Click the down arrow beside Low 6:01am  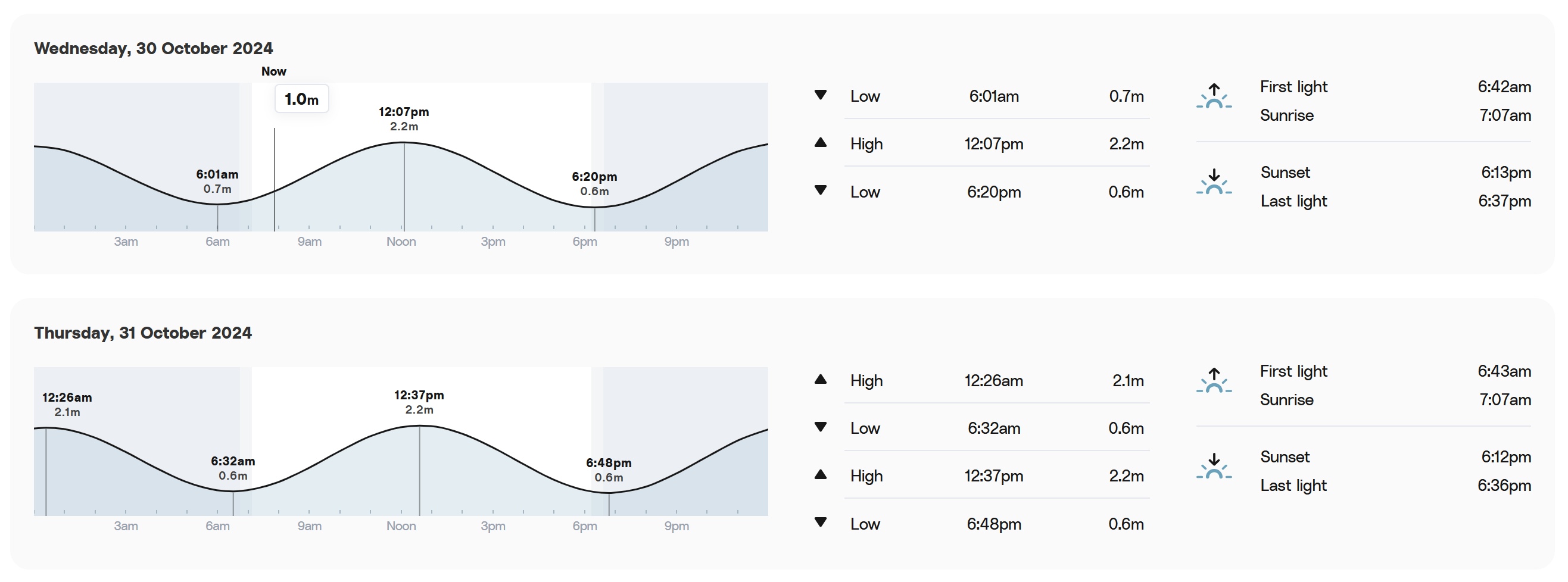821,95
